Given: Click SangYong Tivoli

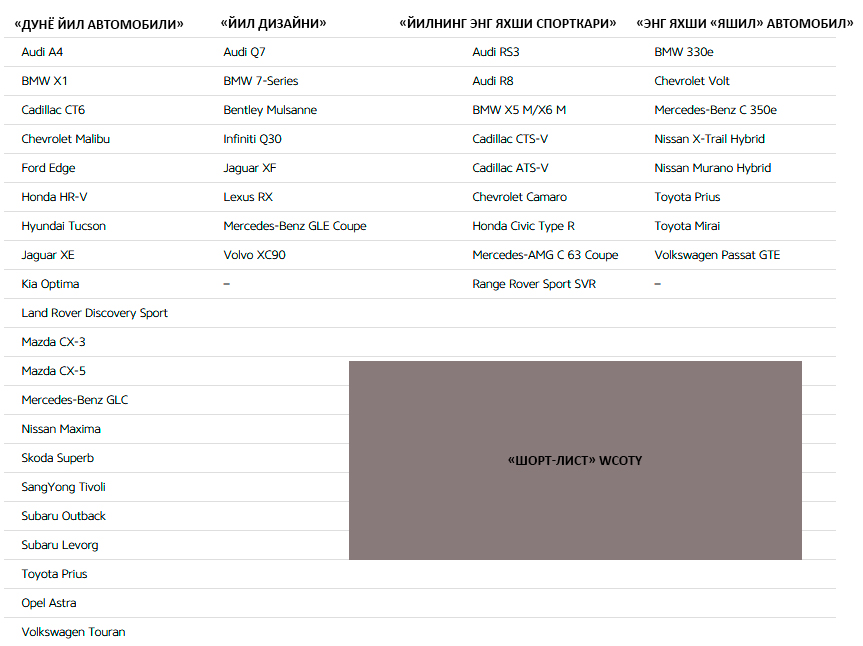Looking at the screenshot, I should tap(63, 488).
